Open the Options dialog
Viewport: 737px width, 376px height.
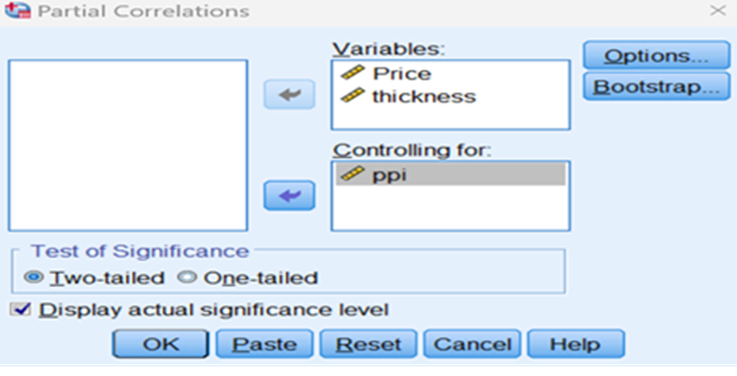656,55
